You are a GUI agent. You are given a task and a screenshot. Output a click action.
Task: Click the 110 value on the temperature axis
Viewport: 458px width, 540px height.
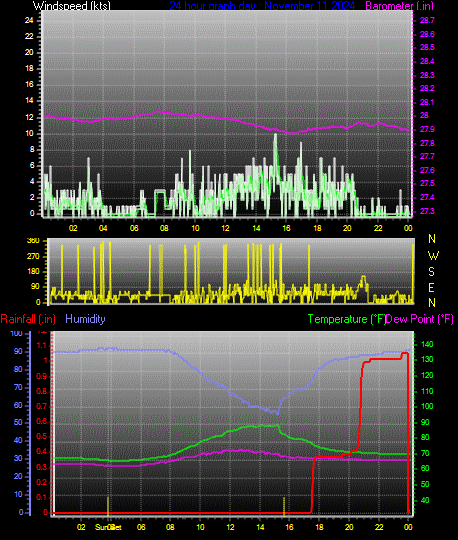tap(427, 391)
